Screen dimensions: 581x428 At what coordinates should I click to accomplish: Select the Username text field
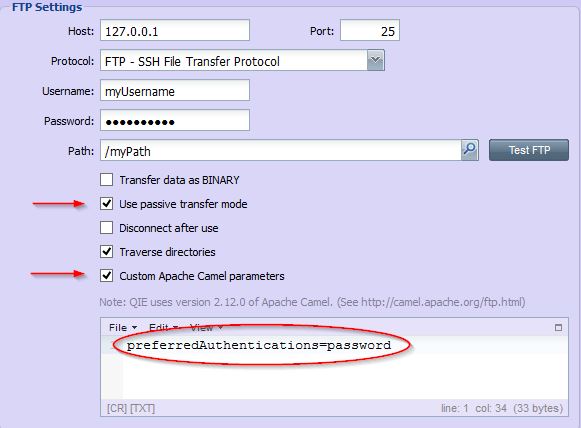(175, 90)
